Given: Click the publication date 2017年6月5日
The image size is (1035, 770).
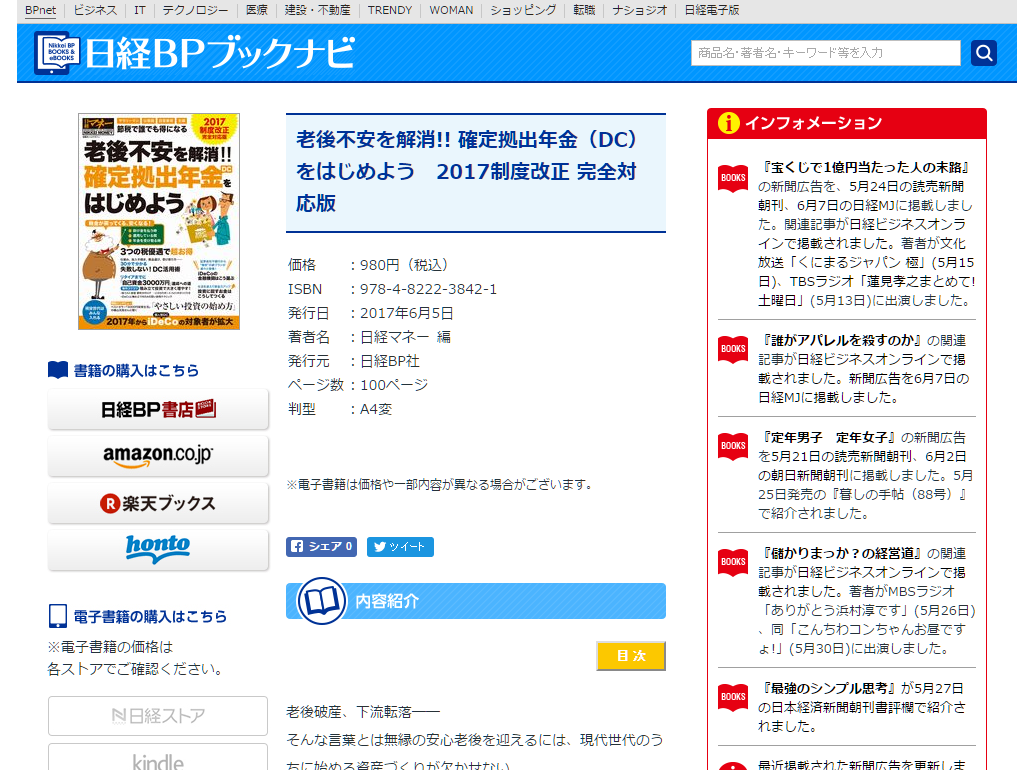Looking at the screenshot, I should [x=407, y=313].
